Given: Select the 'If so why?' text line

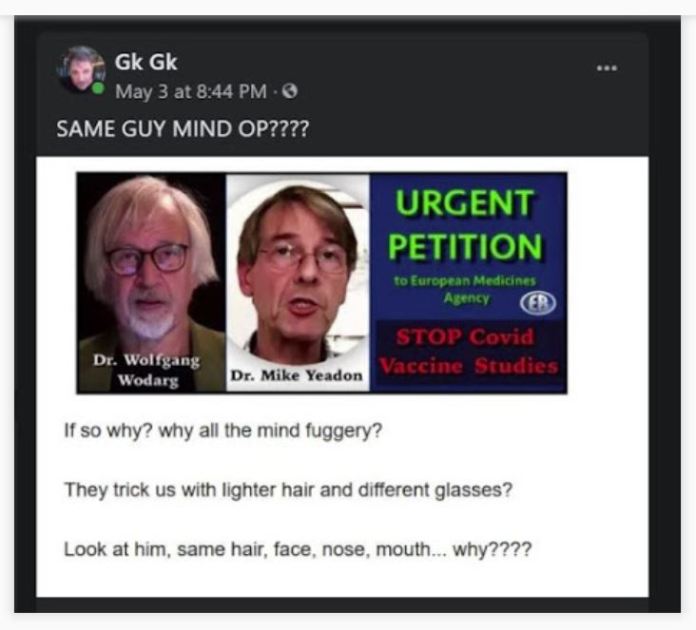Looking at the screenshot, I should tap(223, 431).
